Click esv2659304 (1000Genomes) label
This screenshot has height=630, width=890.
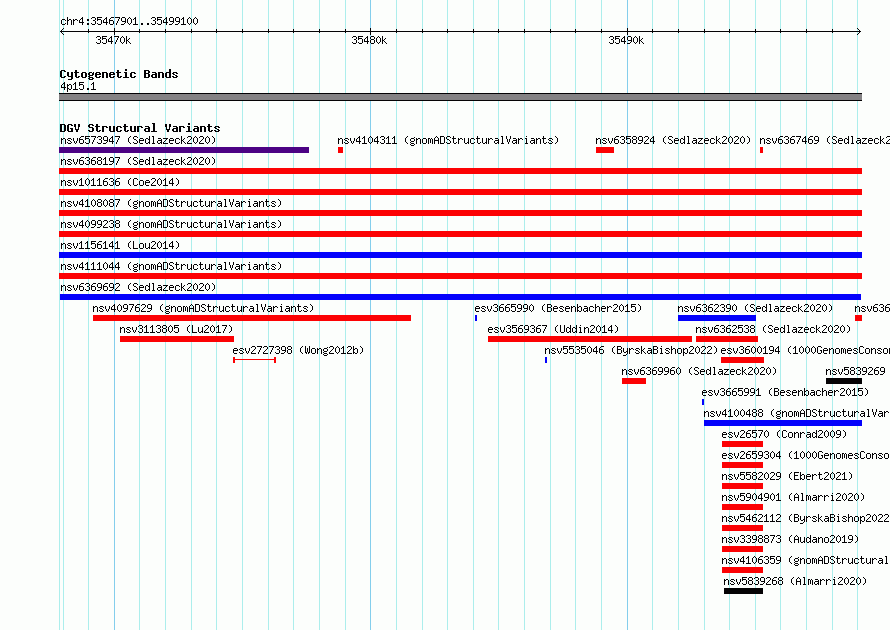click(805, 455)
